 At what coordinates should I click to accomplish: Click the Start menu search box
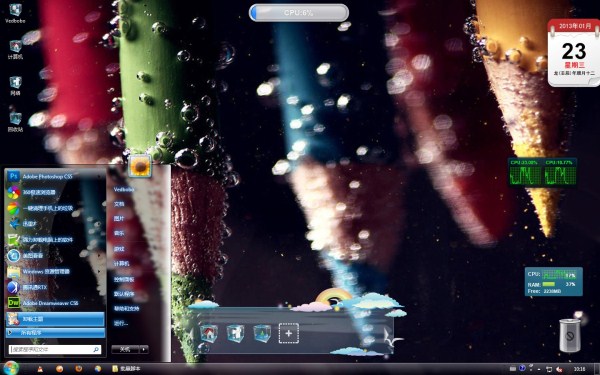(x=55, y=349)
